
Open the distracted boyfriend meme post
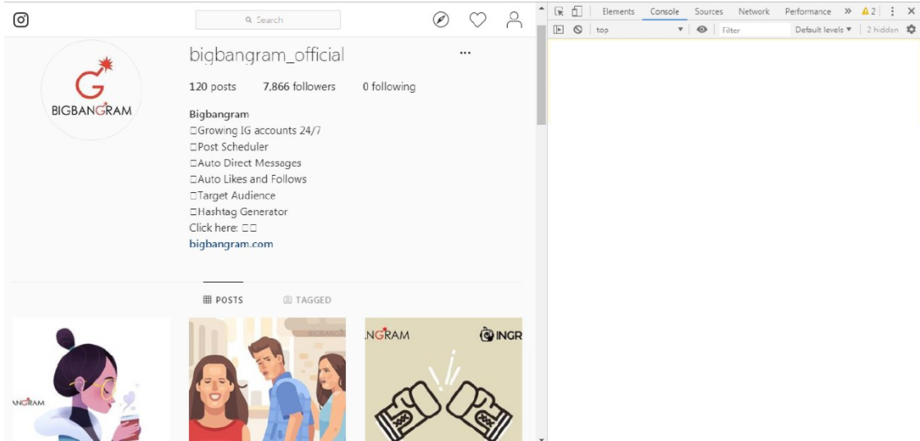point(267,379)
